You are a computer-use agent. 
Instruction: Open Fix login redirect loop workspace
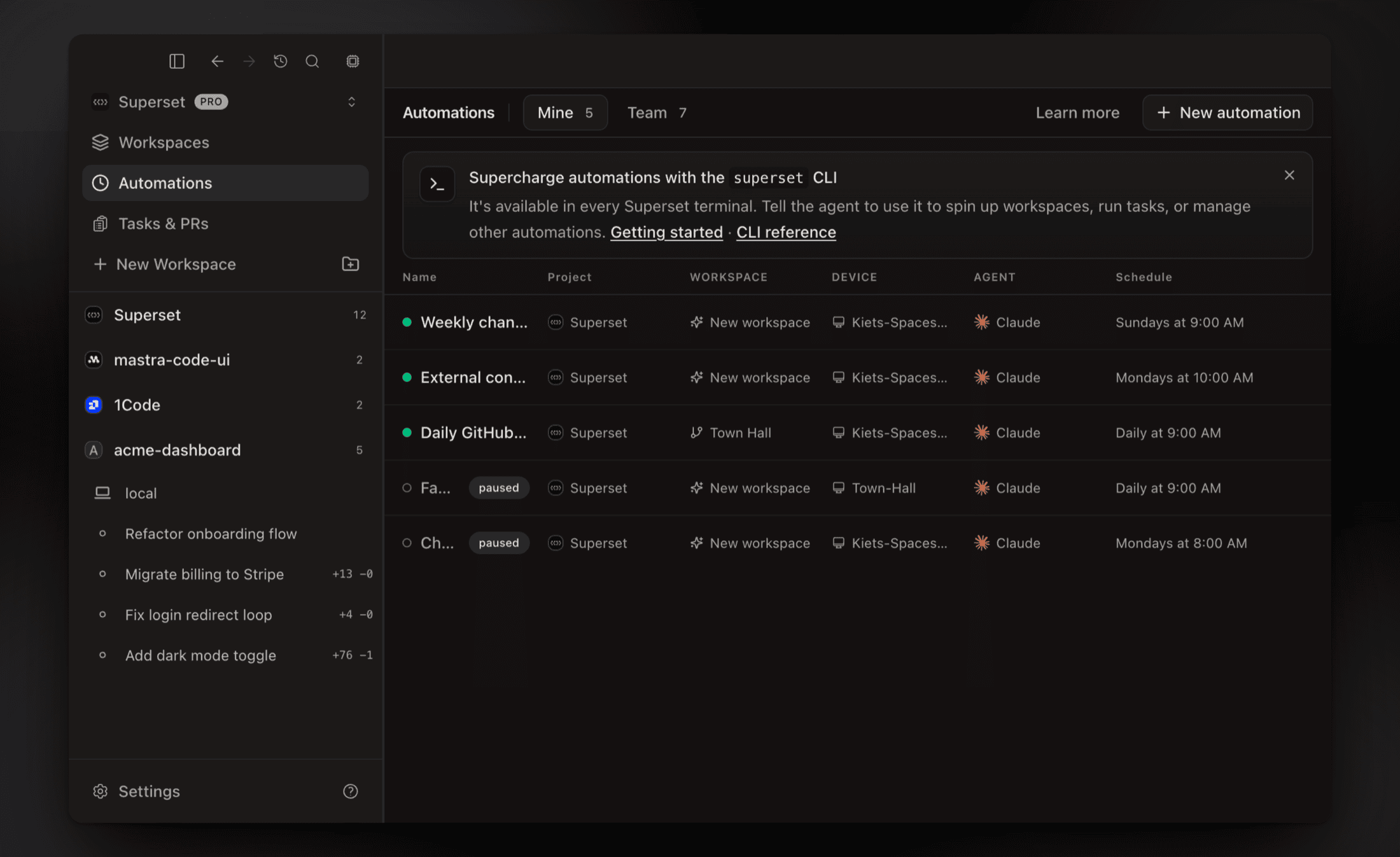click(225, 615)
